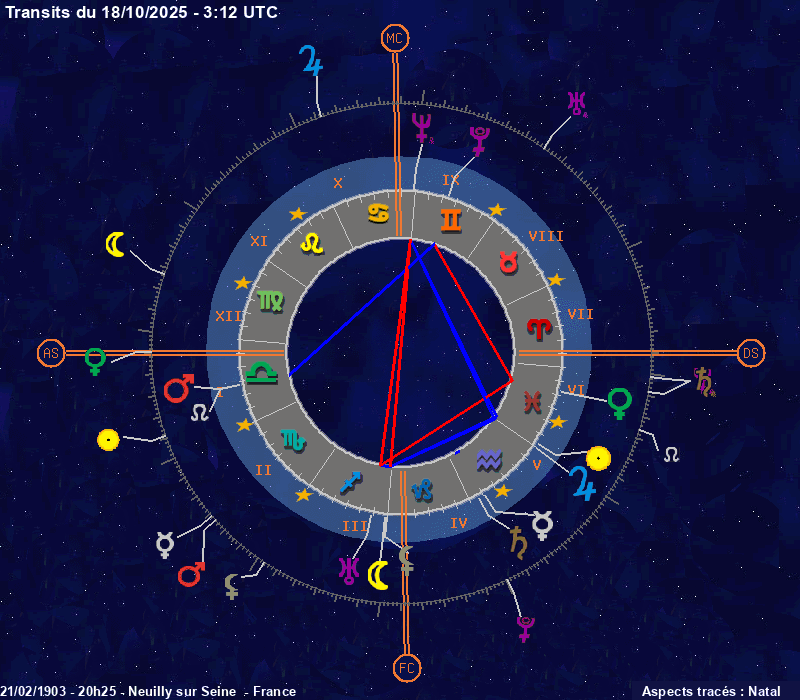Click the yellow Moon glyph on the left
The image size is (800, 700).
pos(117,244)
